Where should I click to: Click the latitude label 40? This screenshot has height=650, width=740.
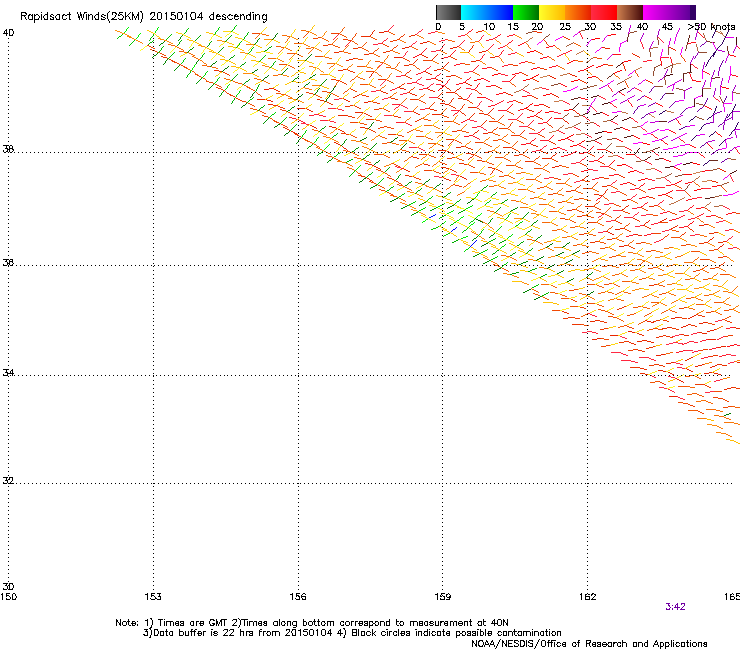point(8,33)
